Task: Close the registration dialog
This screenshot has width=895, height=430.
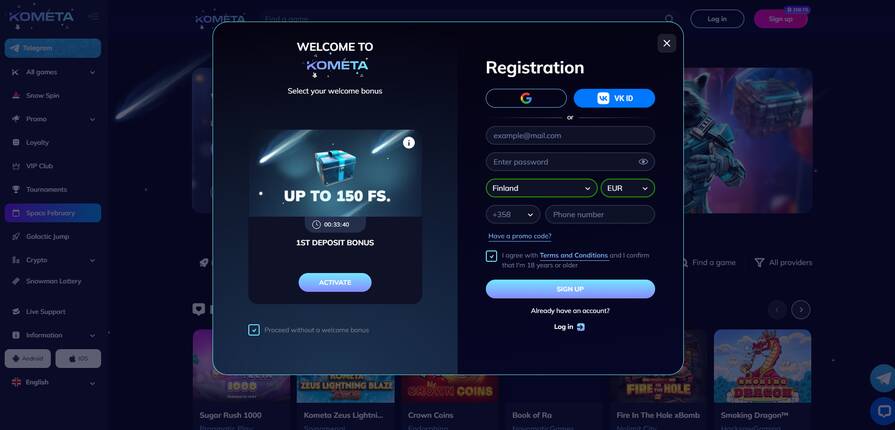Action: (667, 43)
